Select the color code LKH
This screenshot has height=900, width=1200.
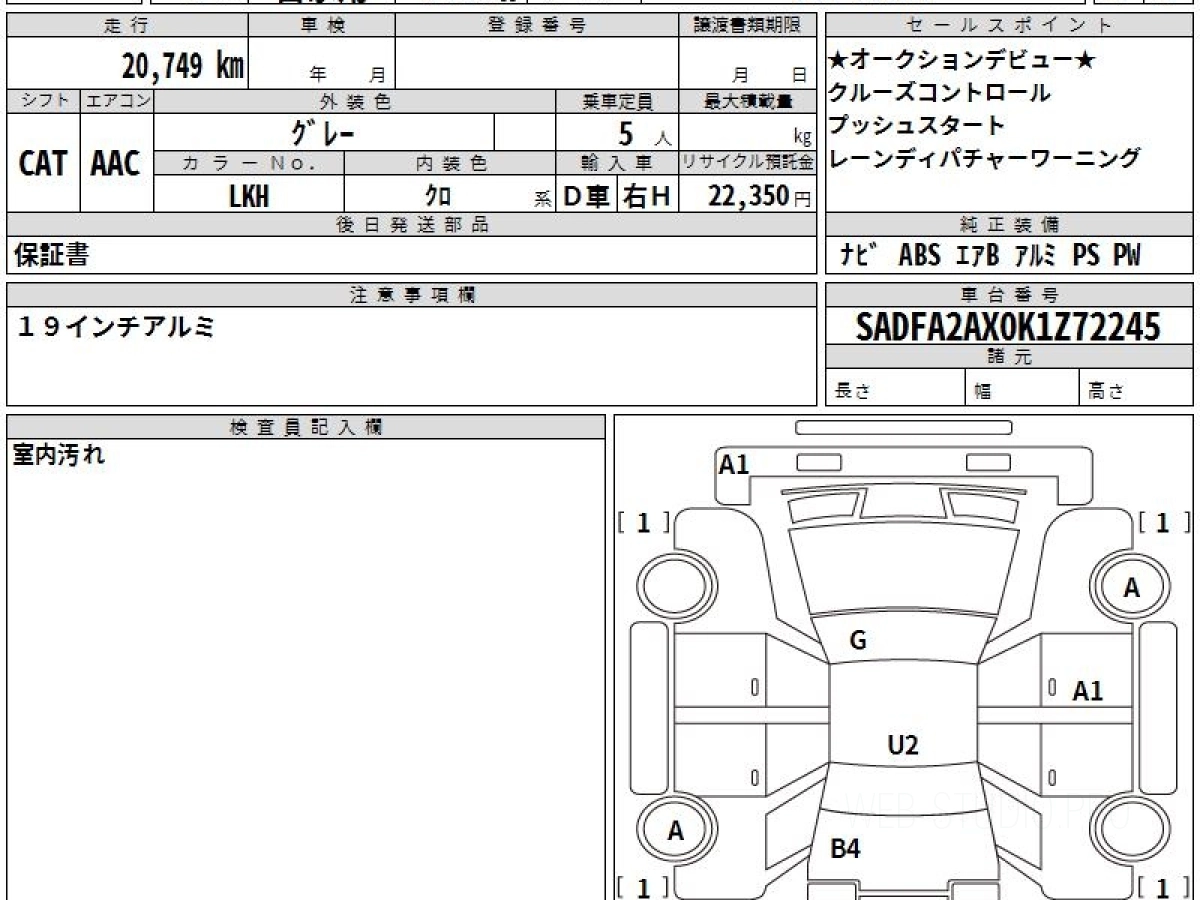249,196
